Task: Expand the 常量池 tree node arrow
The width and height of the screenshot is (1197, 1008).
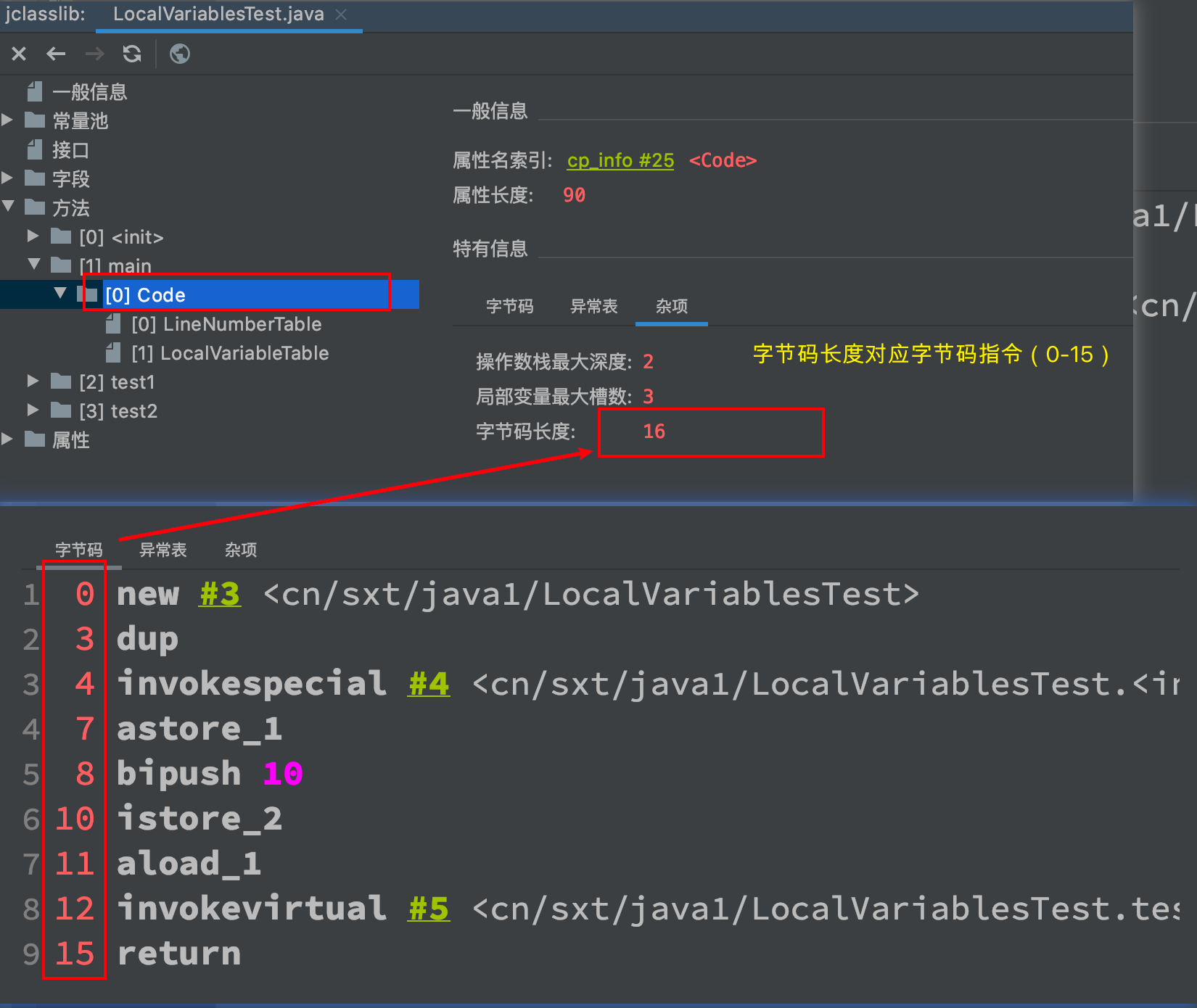Action: (x=7, y=120)
